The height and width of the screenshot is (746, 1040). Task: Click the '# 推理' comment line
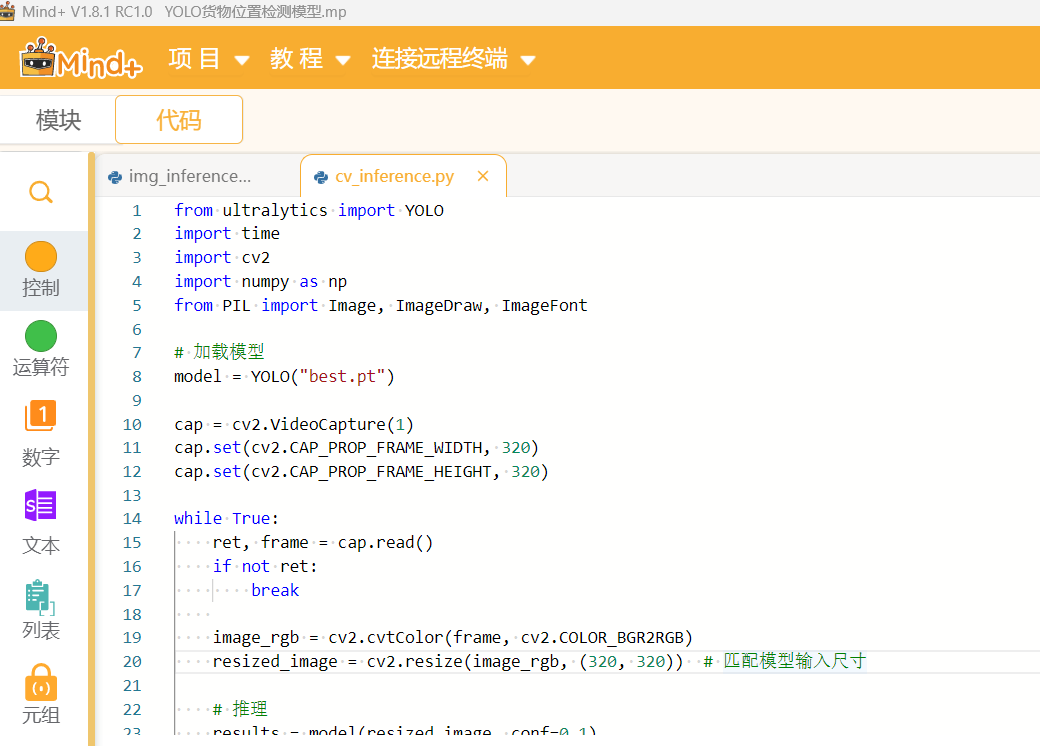(240, 709)
